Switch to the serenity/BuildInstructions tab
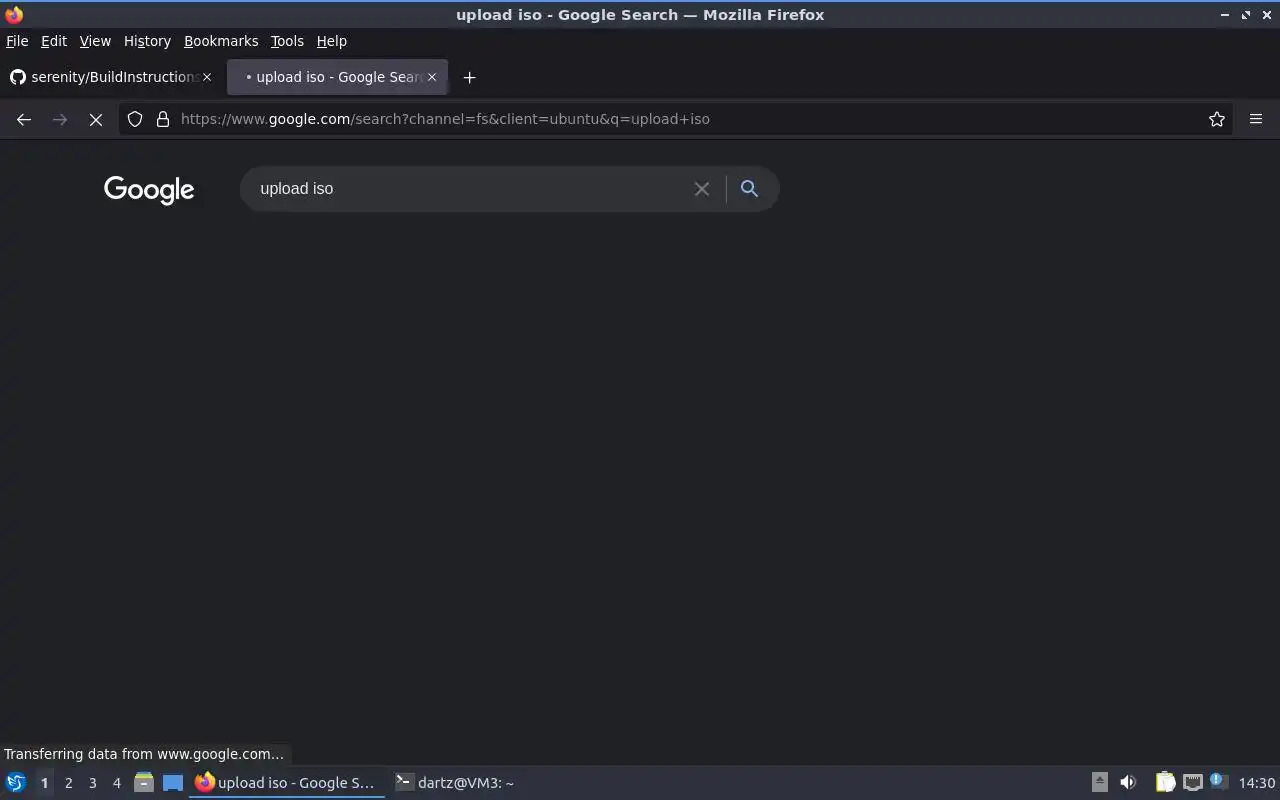Viewport: 1280px width, 800px height. click(x=110, y=77)
